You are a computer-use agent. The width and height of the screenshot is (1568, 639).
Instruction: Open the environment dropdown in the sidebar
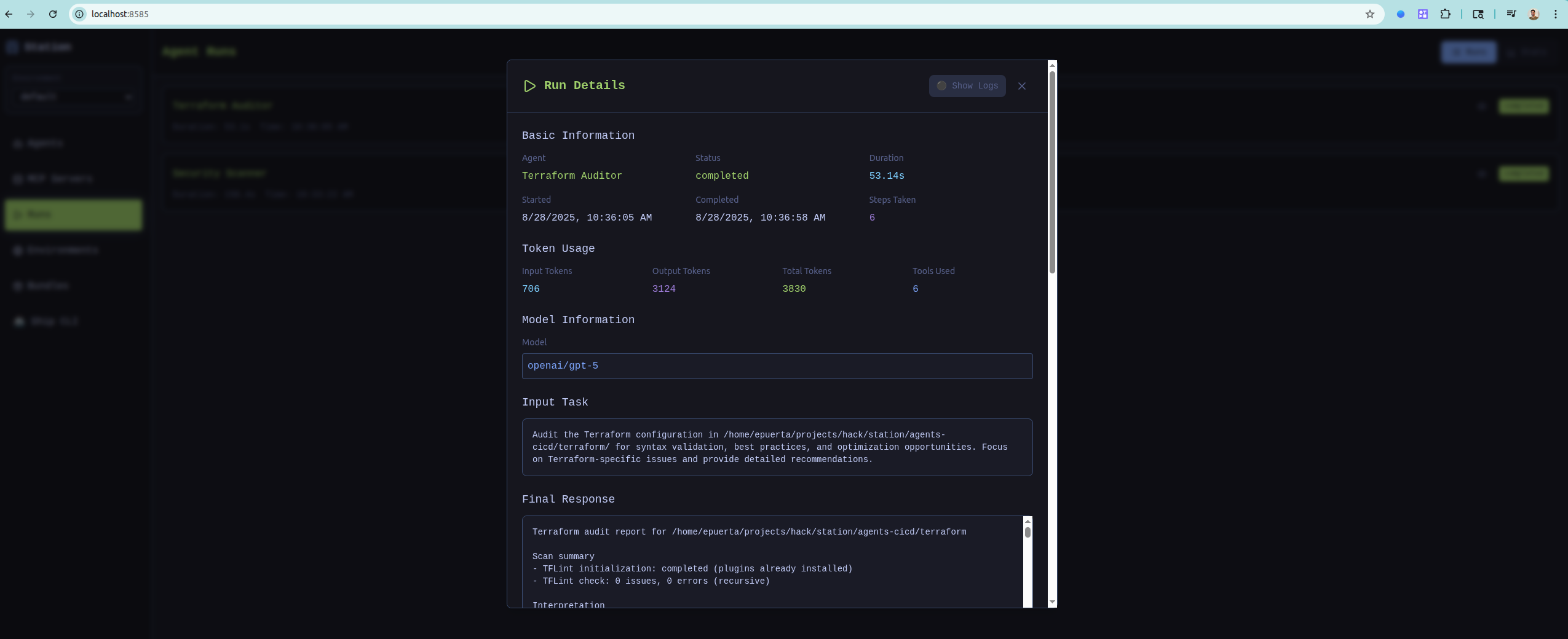tap(74, 97)
